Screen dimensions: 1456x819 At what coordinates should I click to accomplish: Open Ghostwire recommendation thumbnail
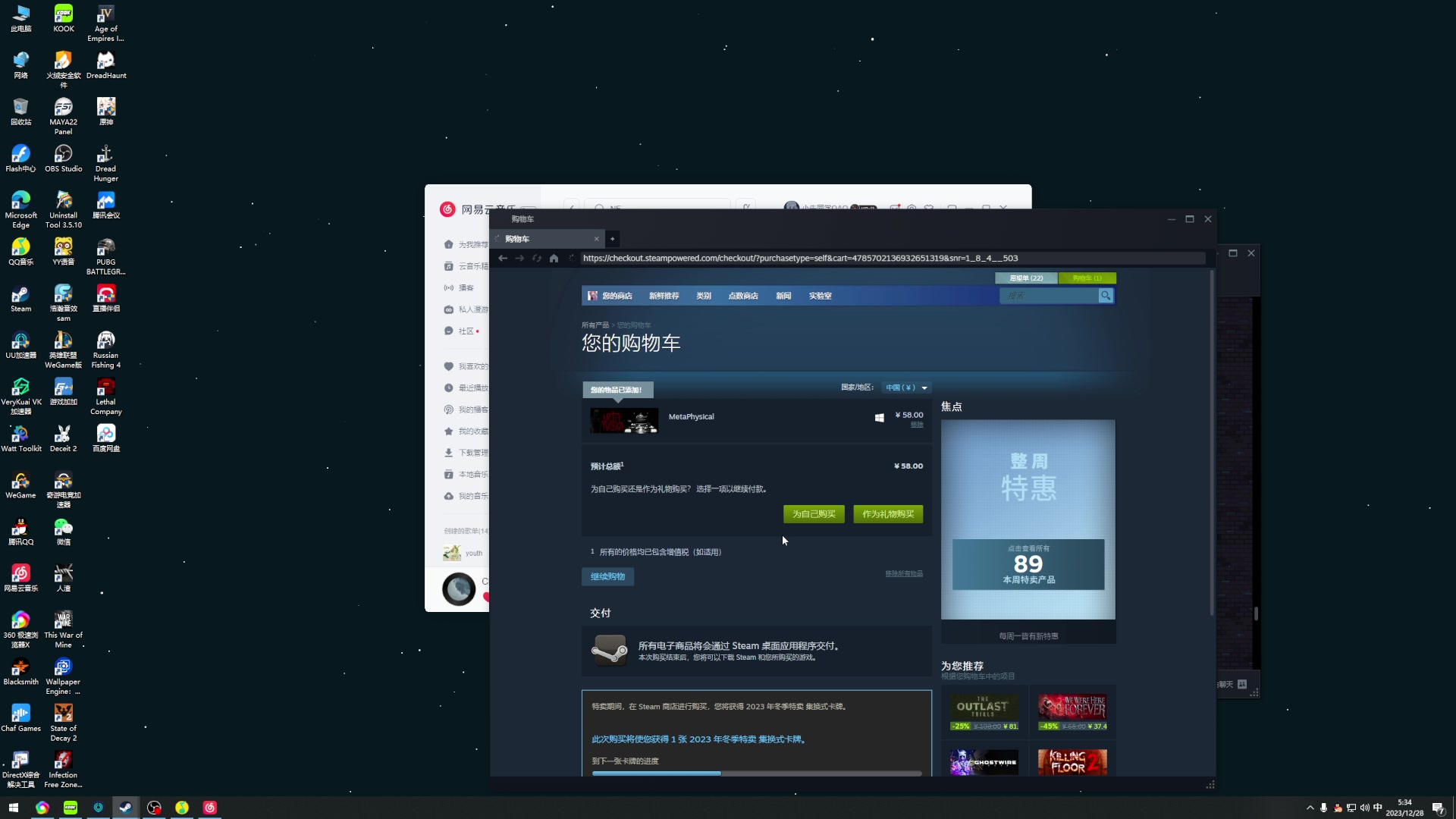(x=984, y=762)
